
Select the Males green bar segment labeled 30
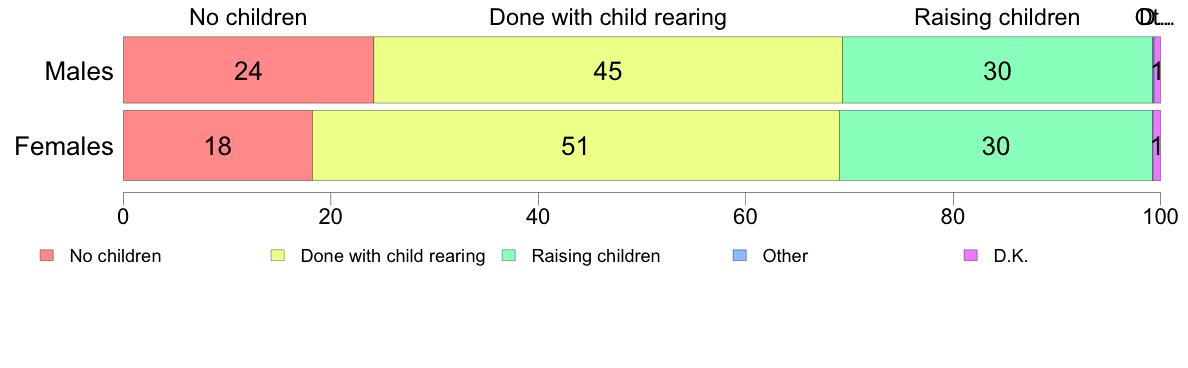(997, 70)
